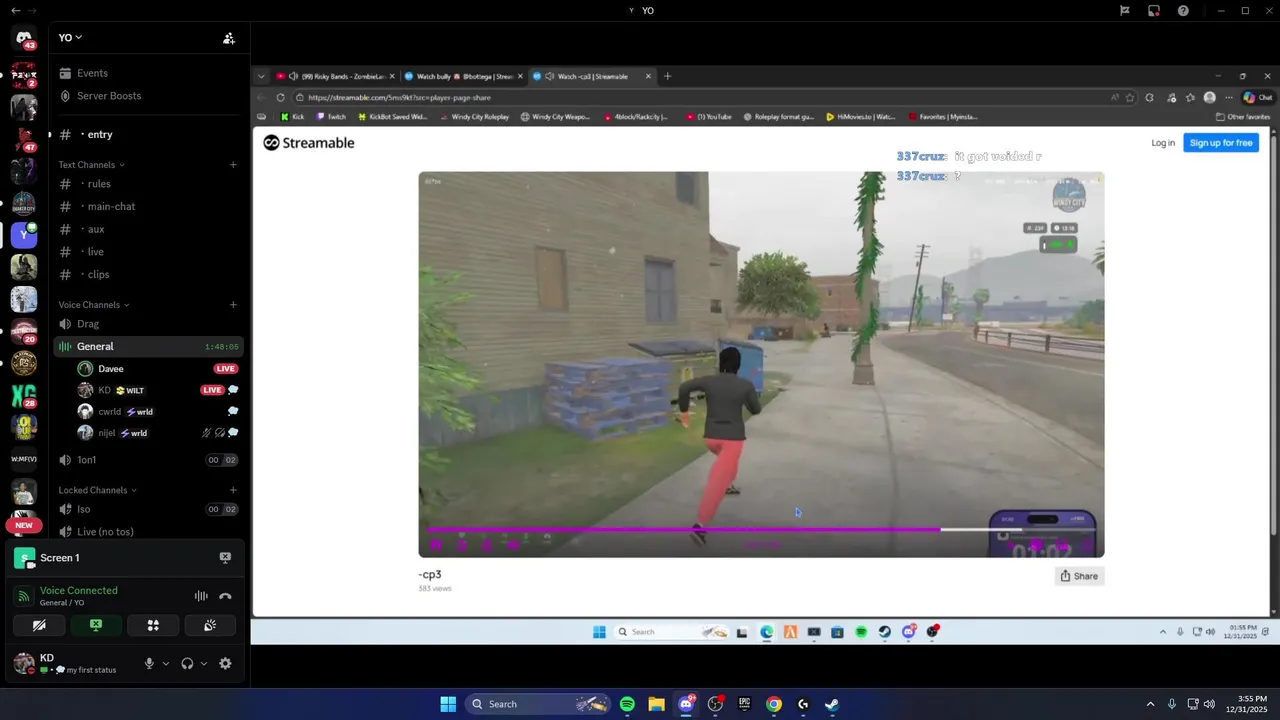
Task: Open the entry text channel
Action: tap(148, 134)
